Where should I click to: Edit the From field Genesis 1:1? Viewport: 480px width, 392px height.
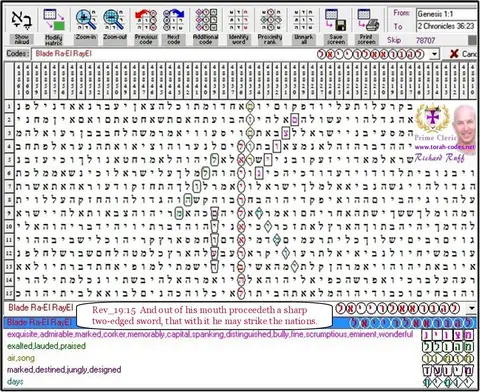click(x=446, y=14)
